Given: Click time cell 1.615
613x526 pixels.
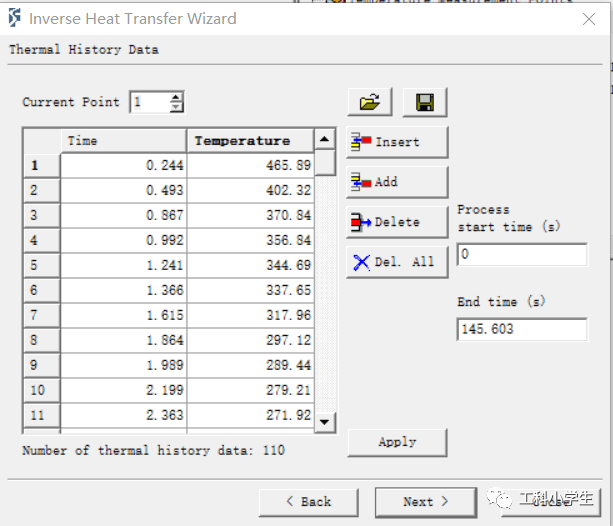Looking at the screenshot, I should tap(124, 316).
